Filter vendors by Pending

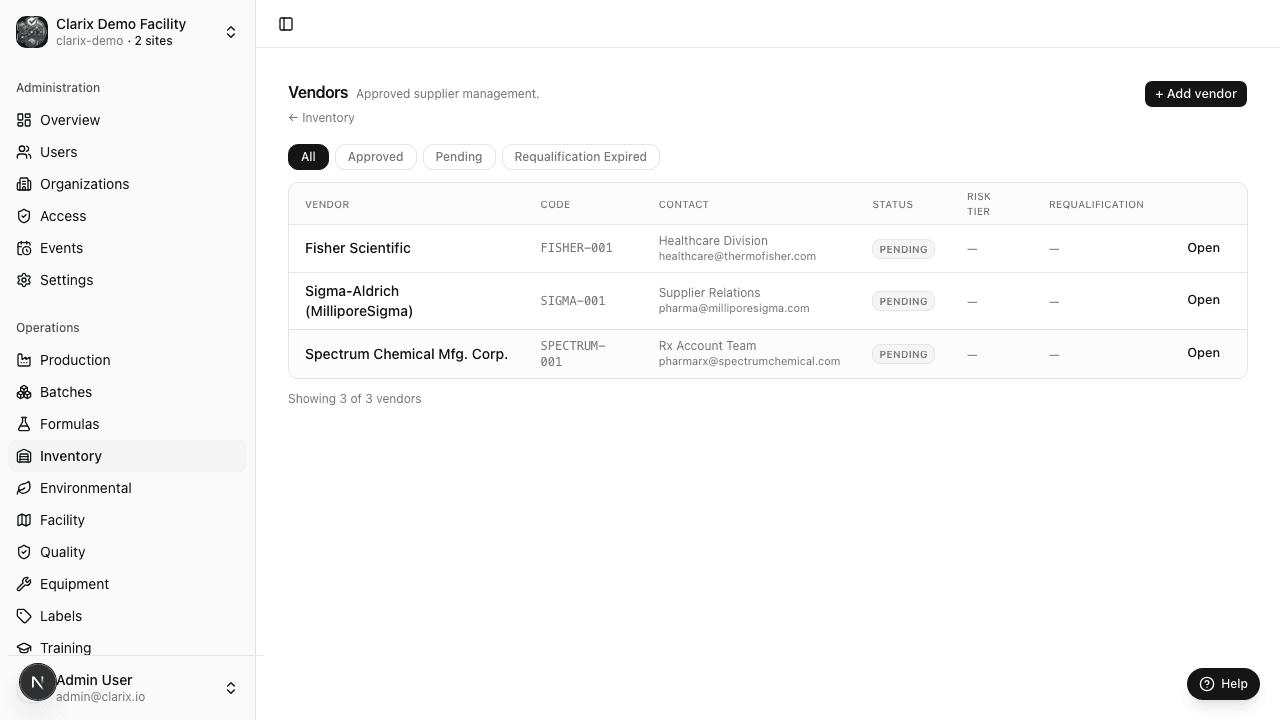coord(459,157)
